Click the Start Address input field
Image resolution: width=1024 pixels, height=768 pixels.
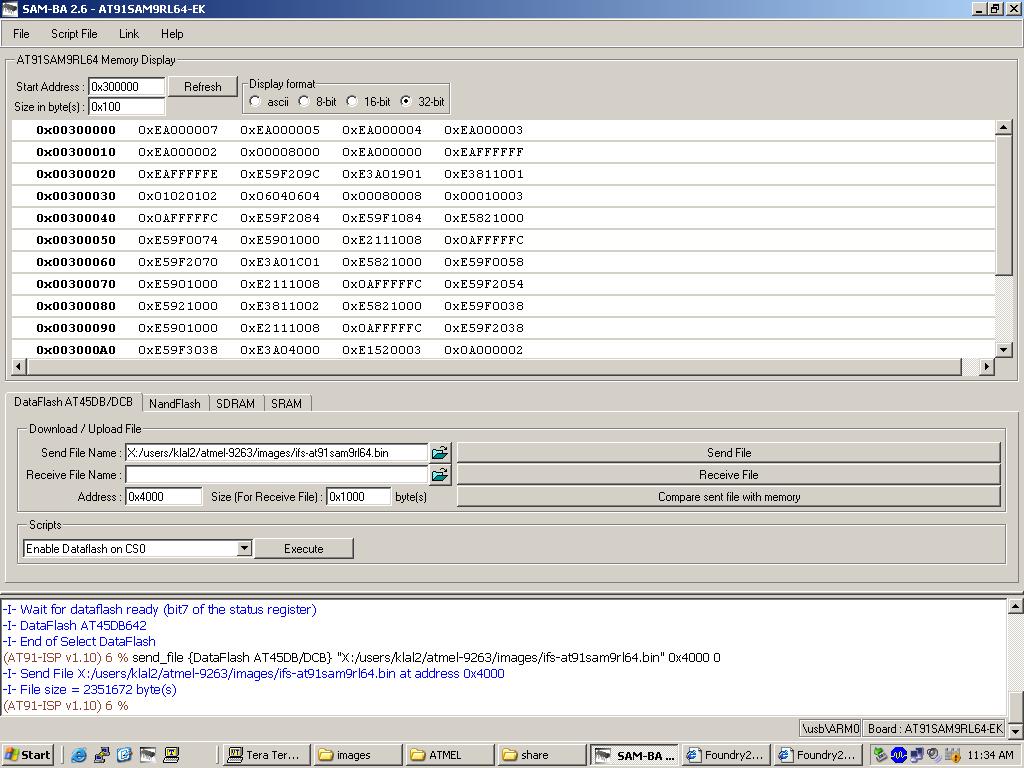[126, 87]
